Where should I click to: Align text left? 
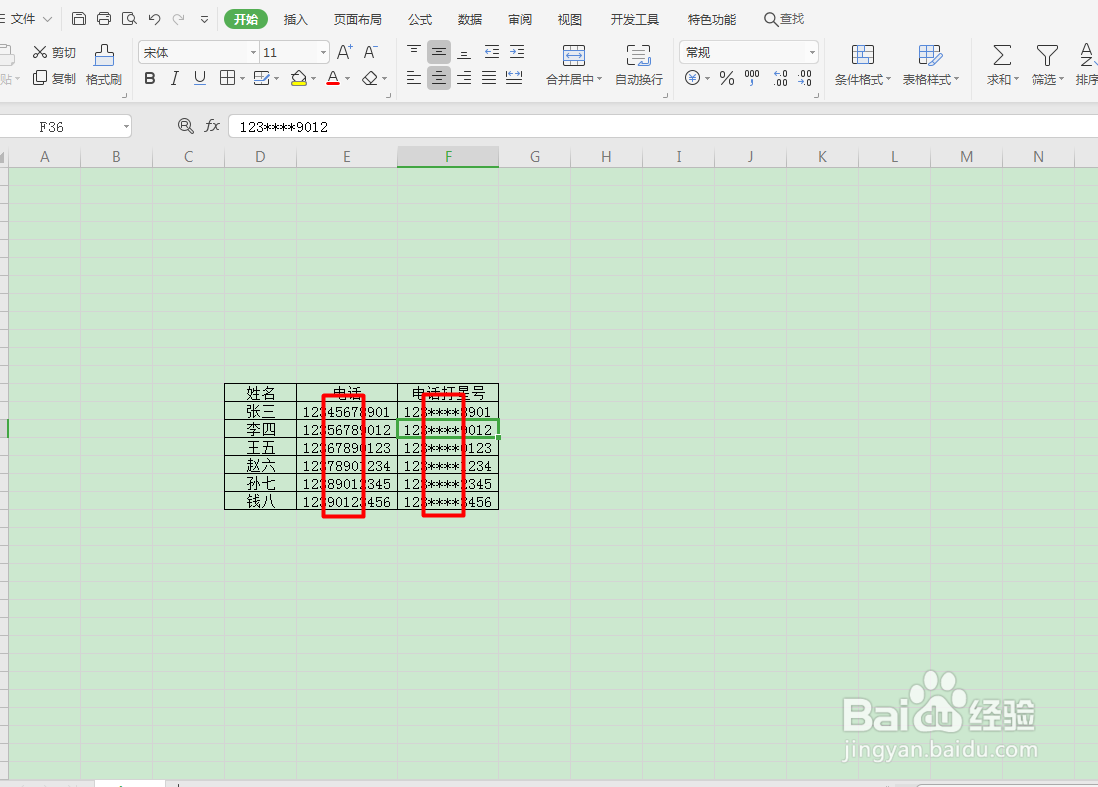tap(414, 78)
